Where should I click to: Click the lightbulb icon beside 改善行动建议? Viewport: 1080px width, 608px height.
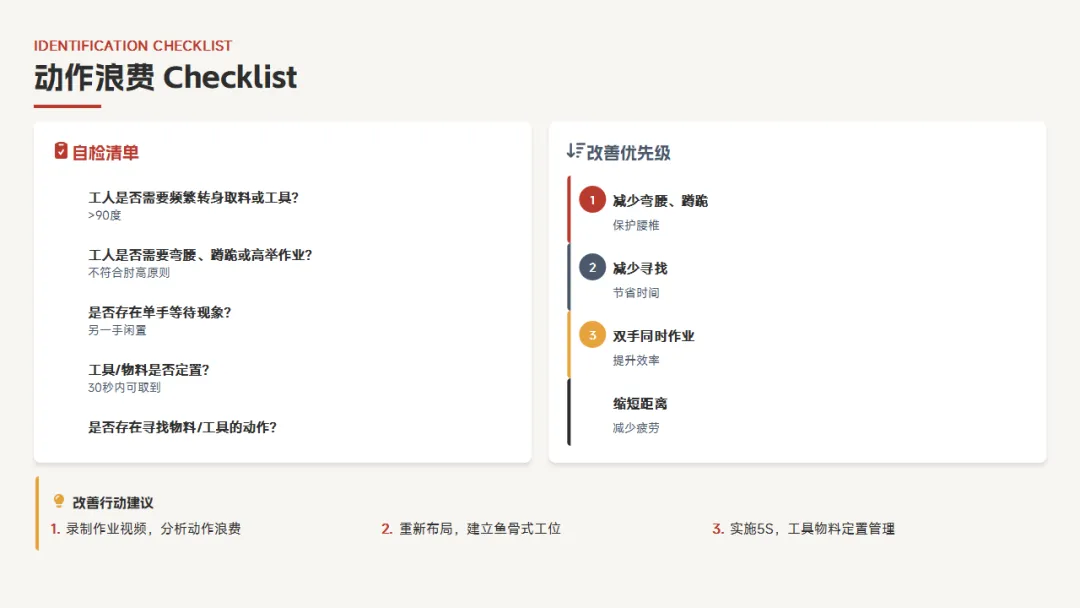[x=59, y=502]
